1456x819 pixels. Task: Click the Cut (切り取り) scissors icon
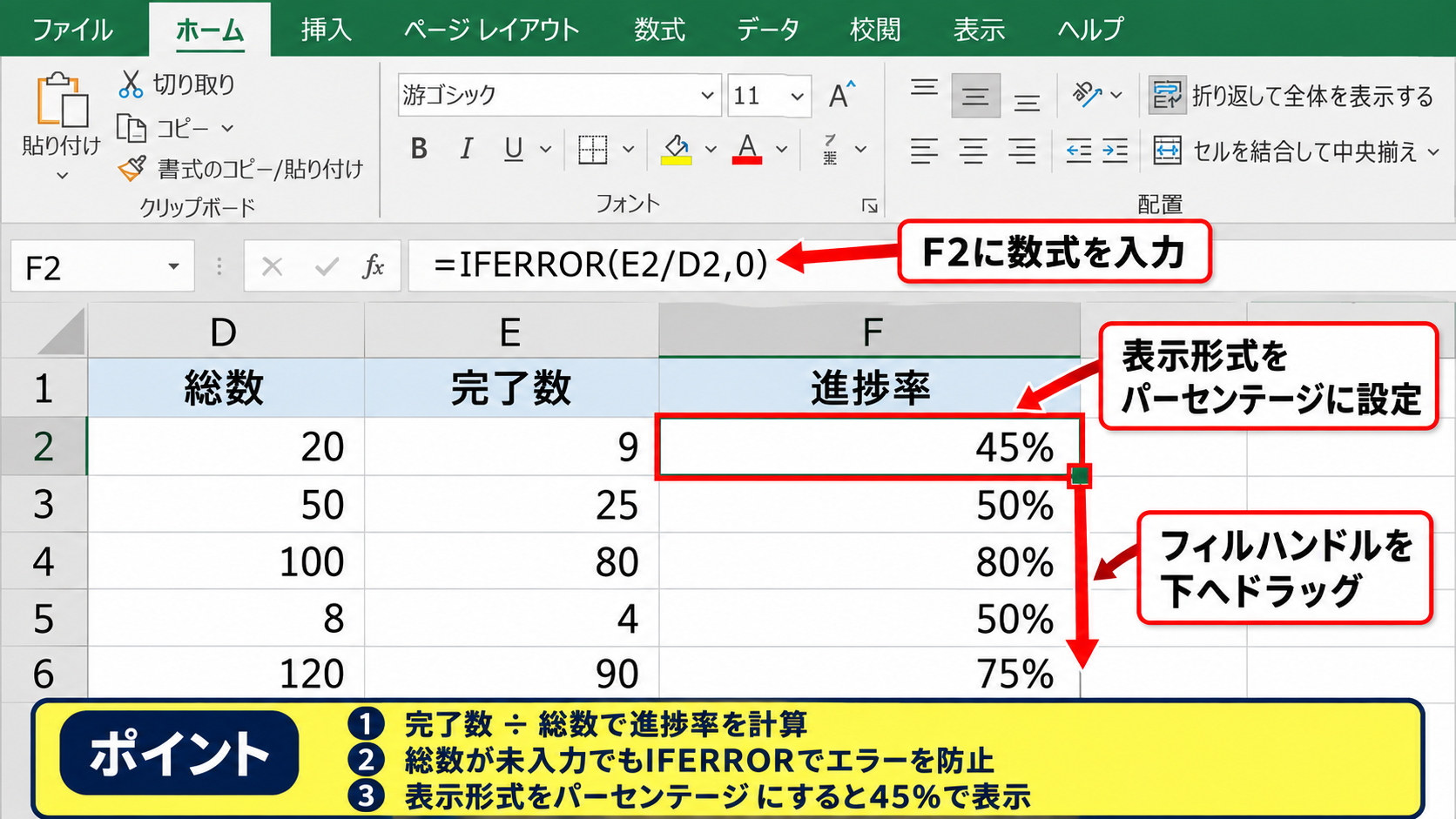coord(131,84)
